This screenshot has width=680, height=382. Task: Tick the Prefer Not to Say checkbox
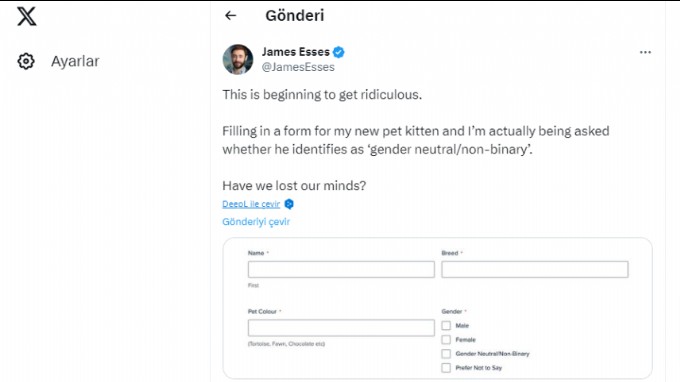(x=446, y=368)
